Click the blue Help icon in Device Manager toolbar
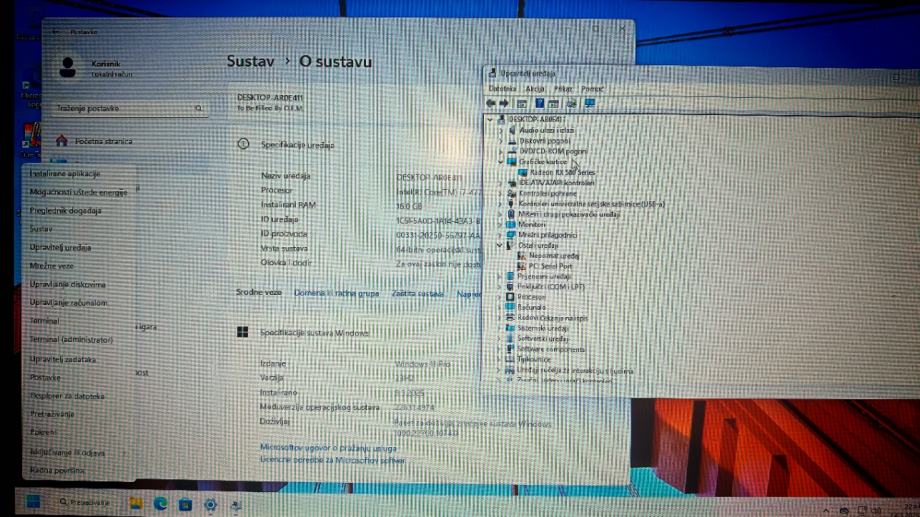 click(x=539, y=103)
